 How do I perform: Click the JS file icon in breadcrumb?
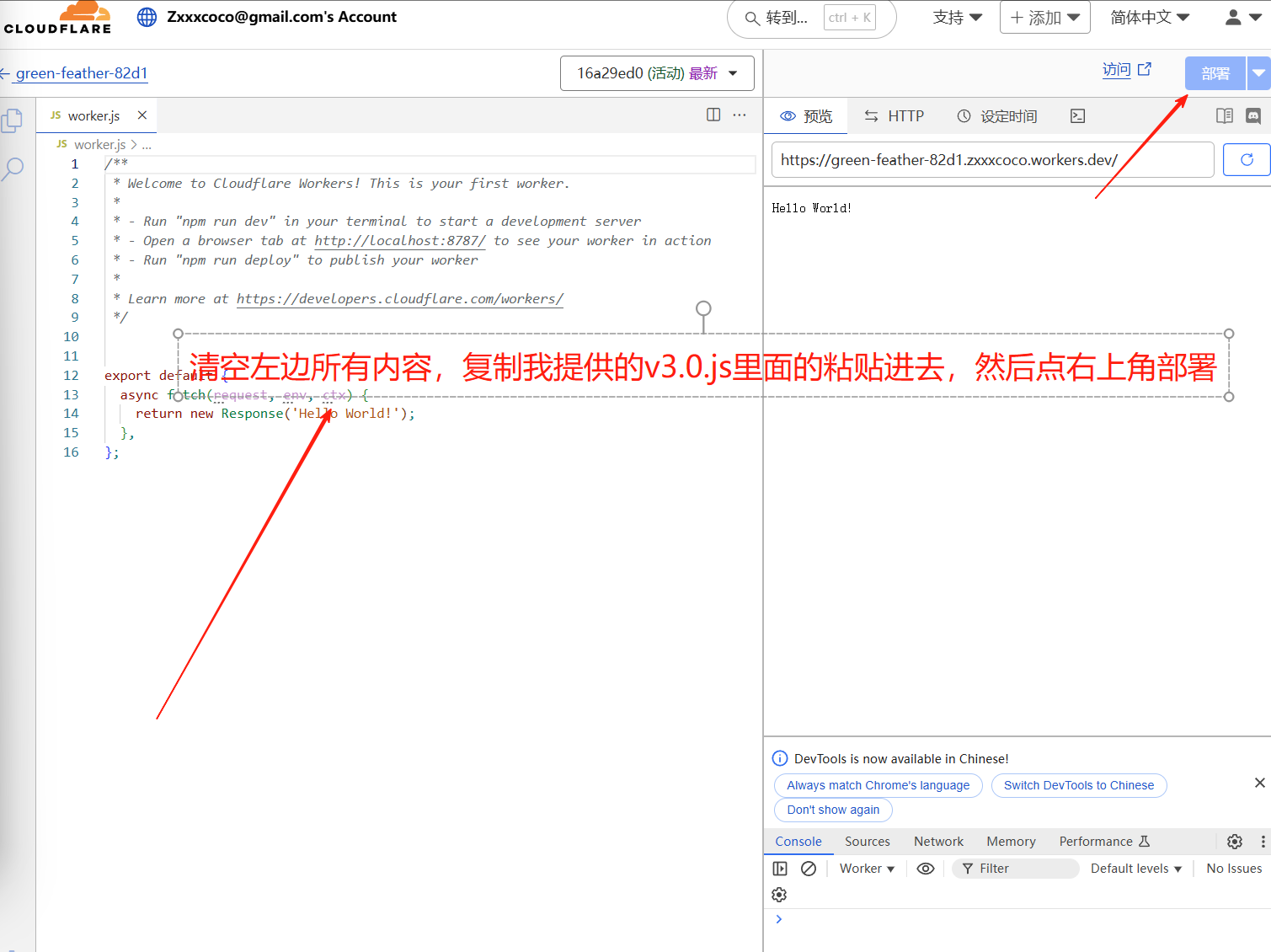click(61, 144)
